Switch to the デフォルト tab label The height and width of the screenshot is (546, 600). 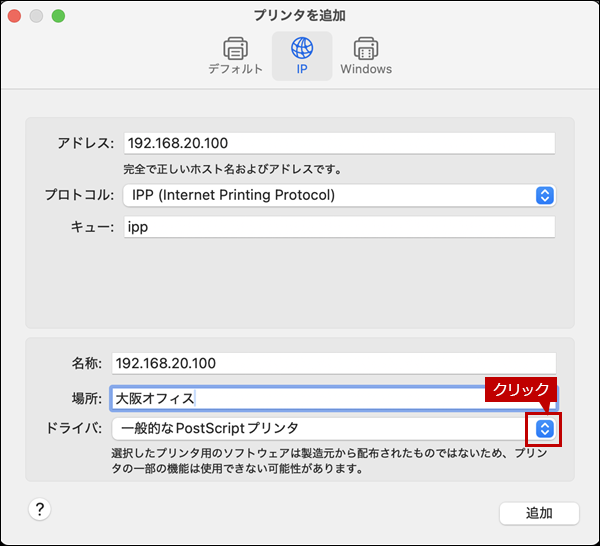click(235, 70)
